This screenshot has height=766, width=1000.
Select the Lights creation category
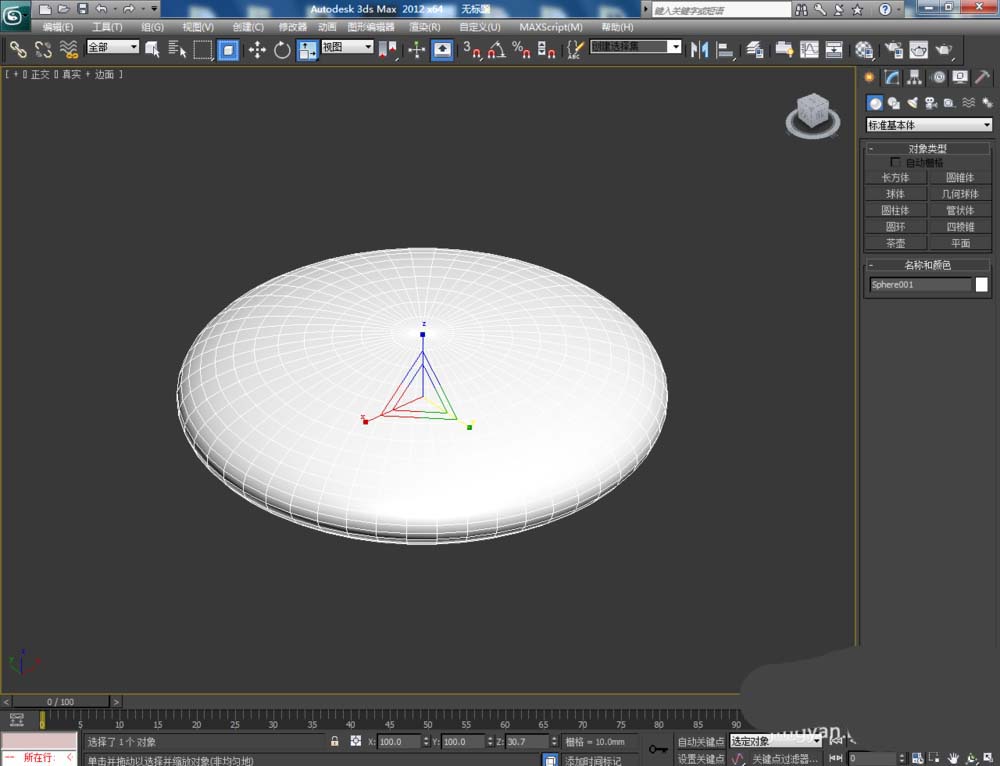point(912,102)
